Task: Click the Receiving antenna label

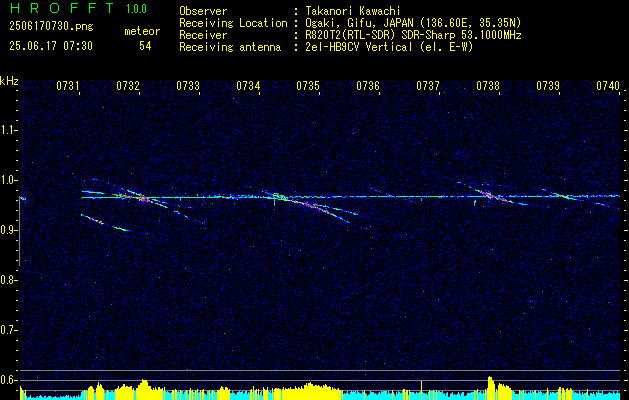Action: (230, 47)
